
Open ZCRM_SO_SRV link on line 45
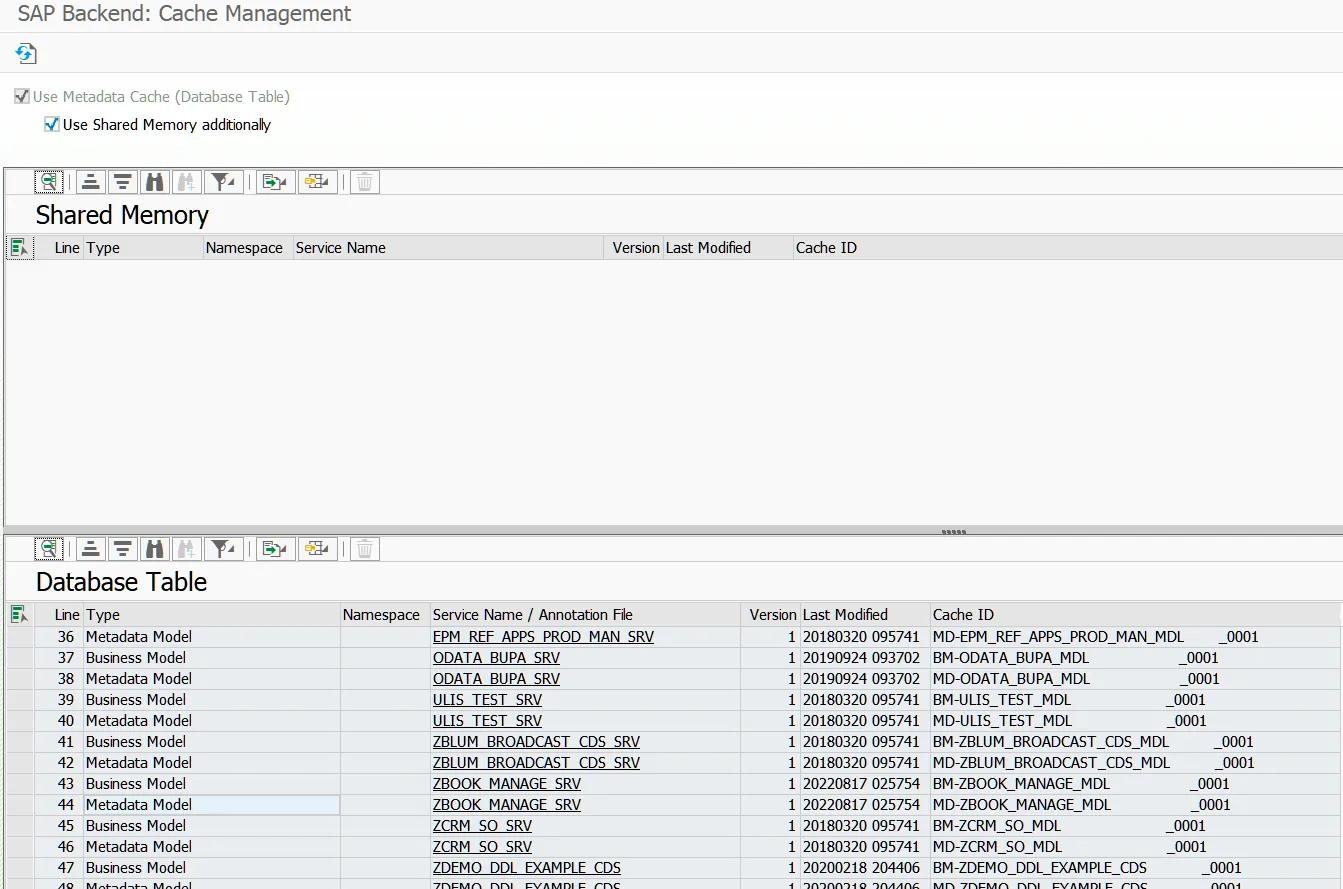pyautogui.click(x=482, y=826)
